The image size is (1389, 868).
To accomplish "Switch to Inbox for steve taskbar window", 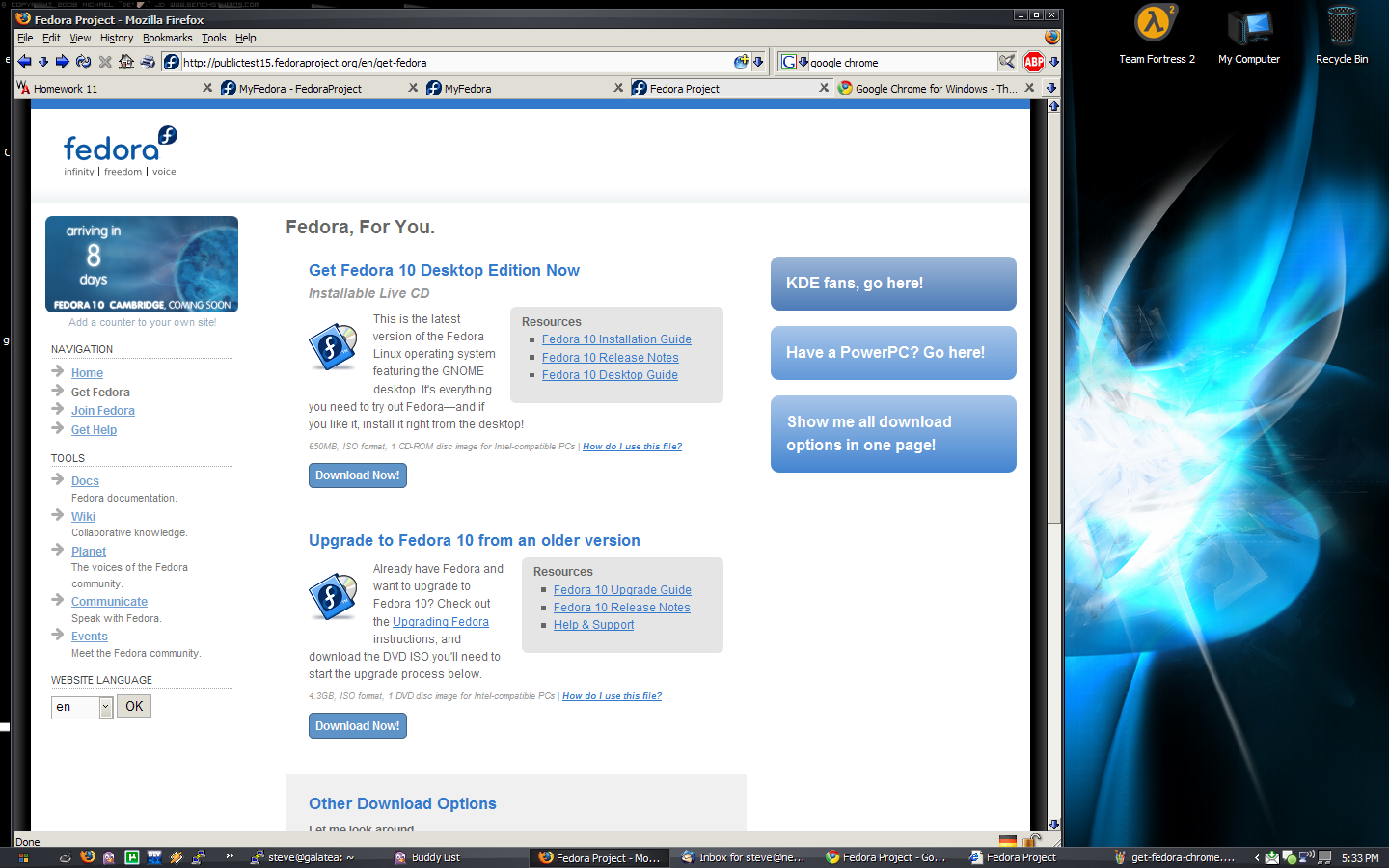I will coord(744,857).
